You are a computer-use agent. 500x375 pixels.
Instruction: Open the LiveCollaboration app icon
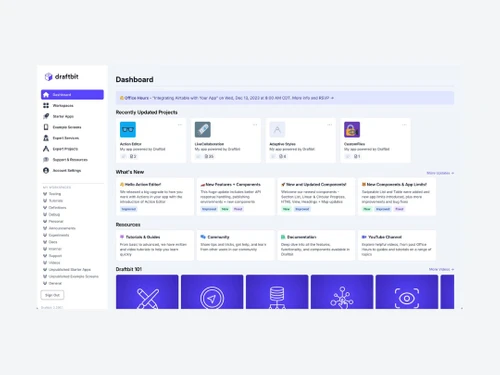click(203, 130)
